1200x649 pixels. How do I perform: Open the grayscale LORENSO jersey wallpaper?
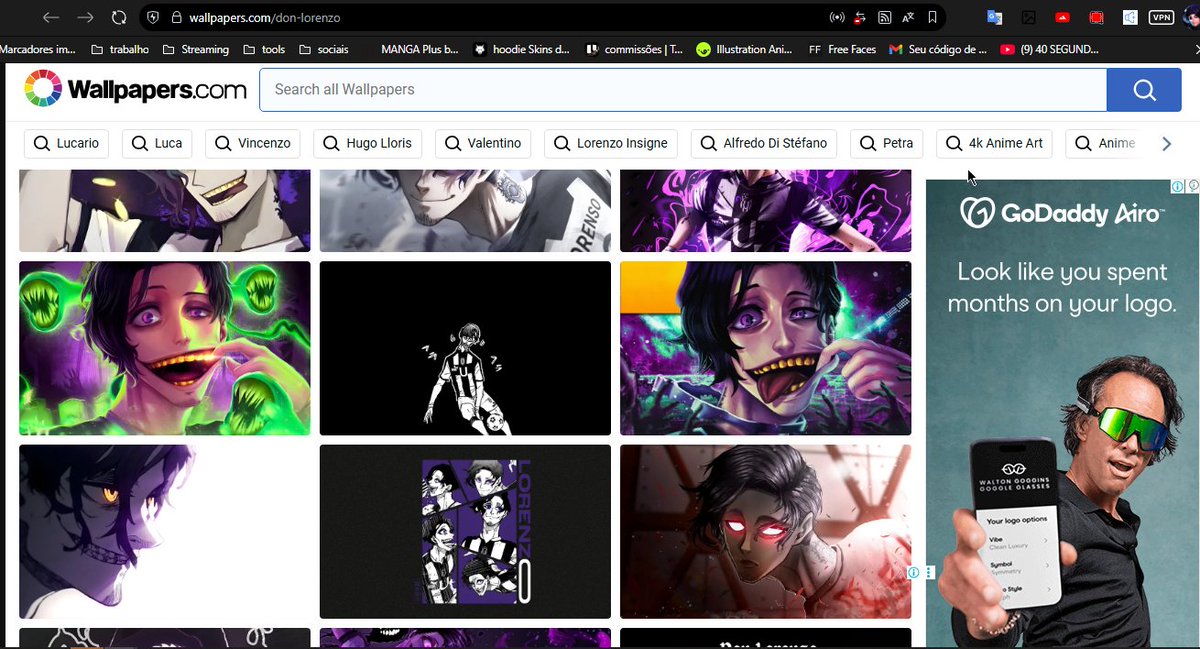[x=465, y=210]
